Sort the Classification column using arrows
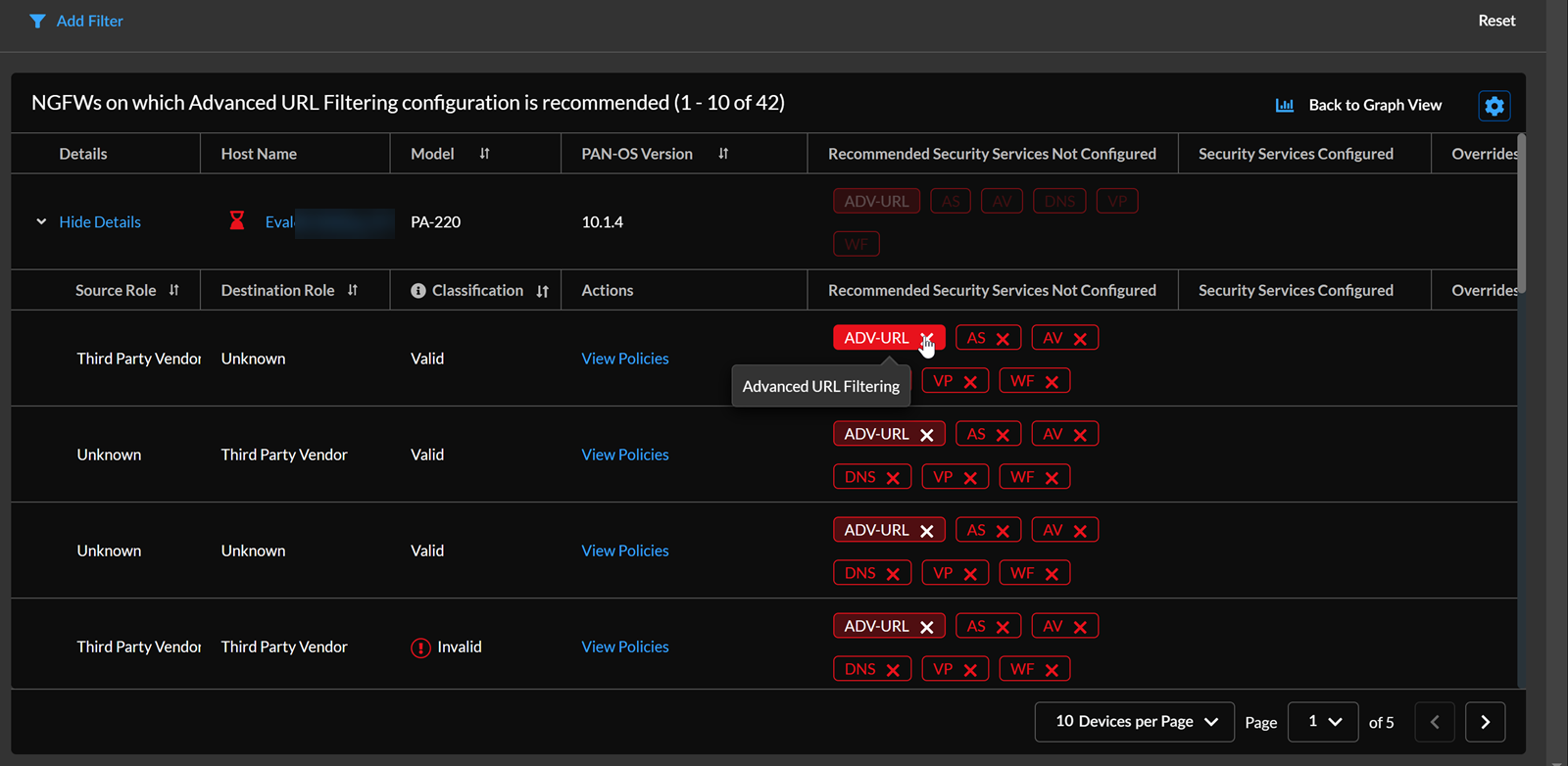Screen dimensions: 1568x766 coord(542,291)
